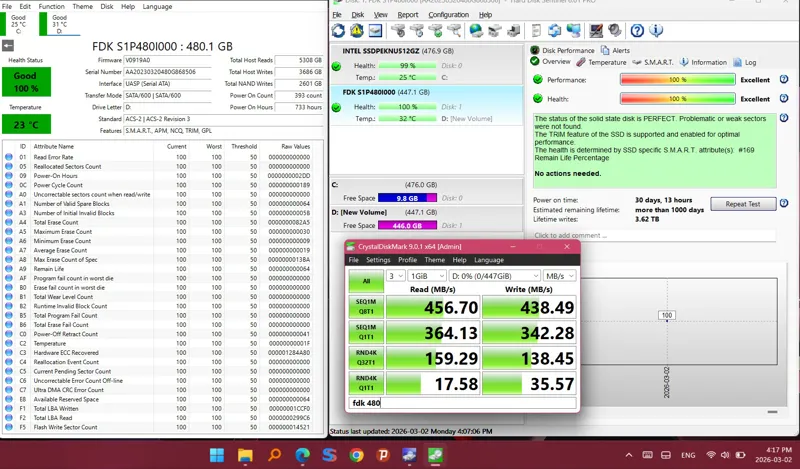The height and width of the screenshot is (469, 800).
Task: Click the C: free space 9.8 GB bar
Action: [x=407, y=198]
